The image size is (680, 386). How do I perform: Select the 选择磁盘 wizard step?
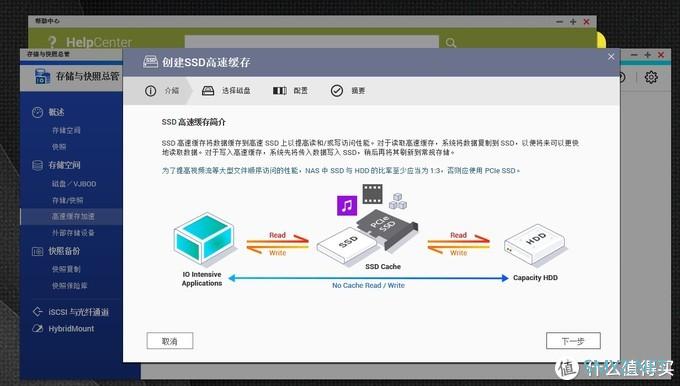[x=236, y=91]
